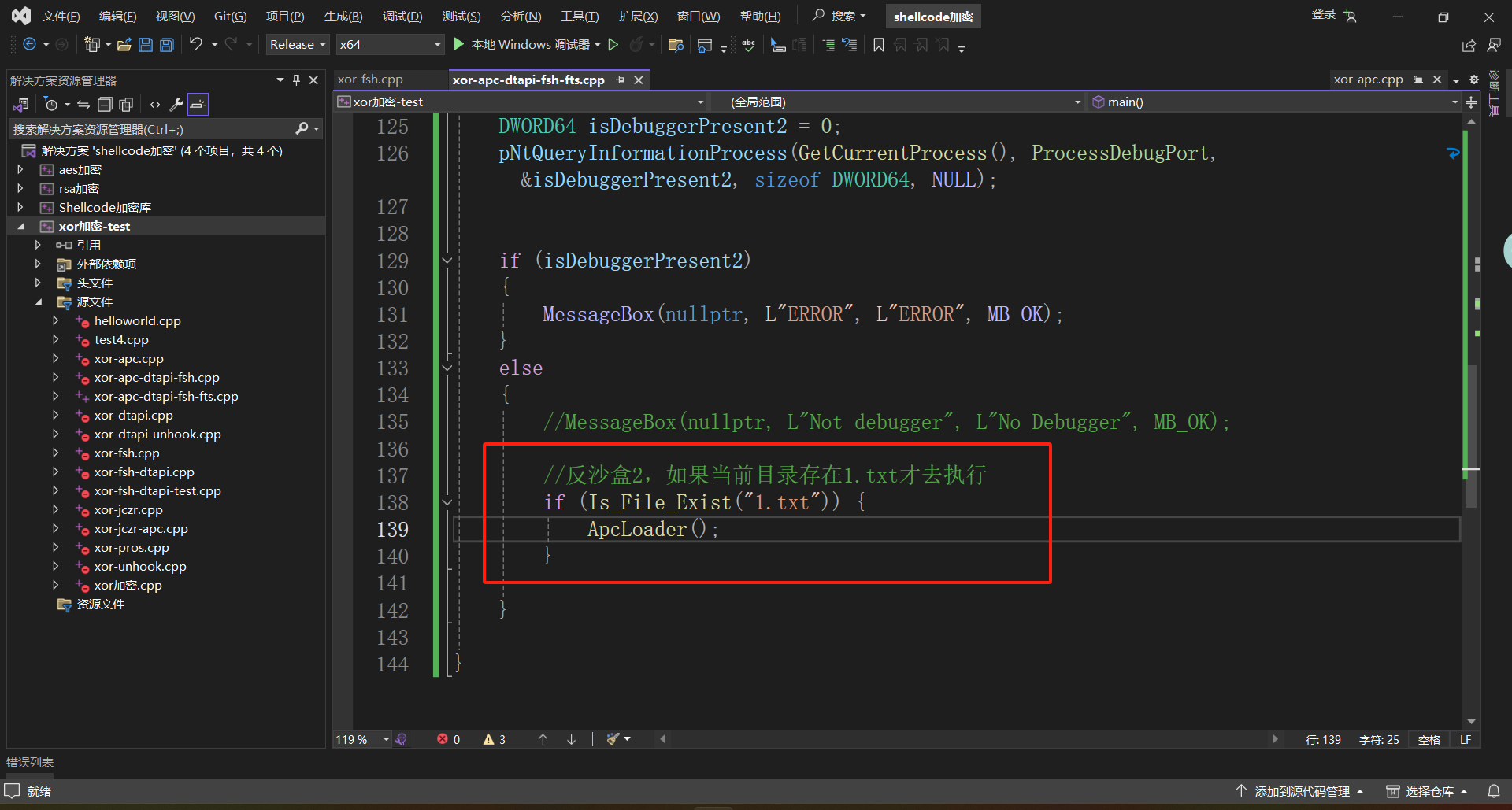This screenshot has width=1512, height=810.
Task: Toggle pin on xor-apc-dtapi-fsh-fts.cpp tab
Action: coord(621,80)
